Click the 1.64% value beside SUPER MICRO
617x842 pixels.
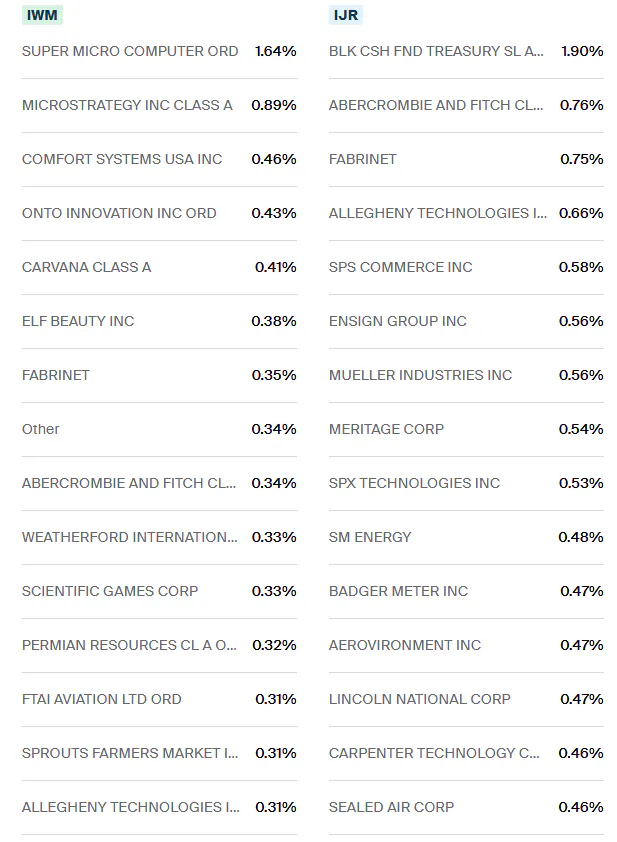275,50
